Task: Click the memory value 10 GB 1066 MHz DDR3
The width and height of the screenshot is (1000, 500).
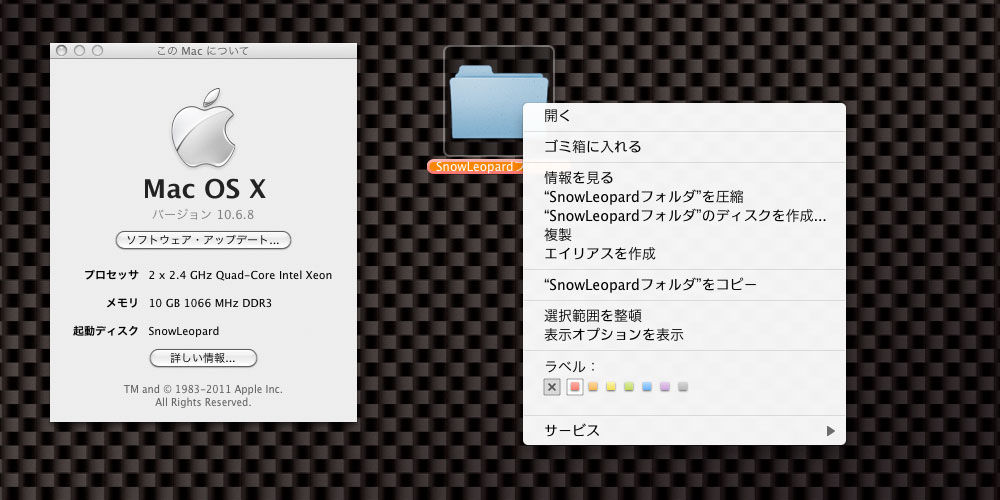Action: [210, 304]
